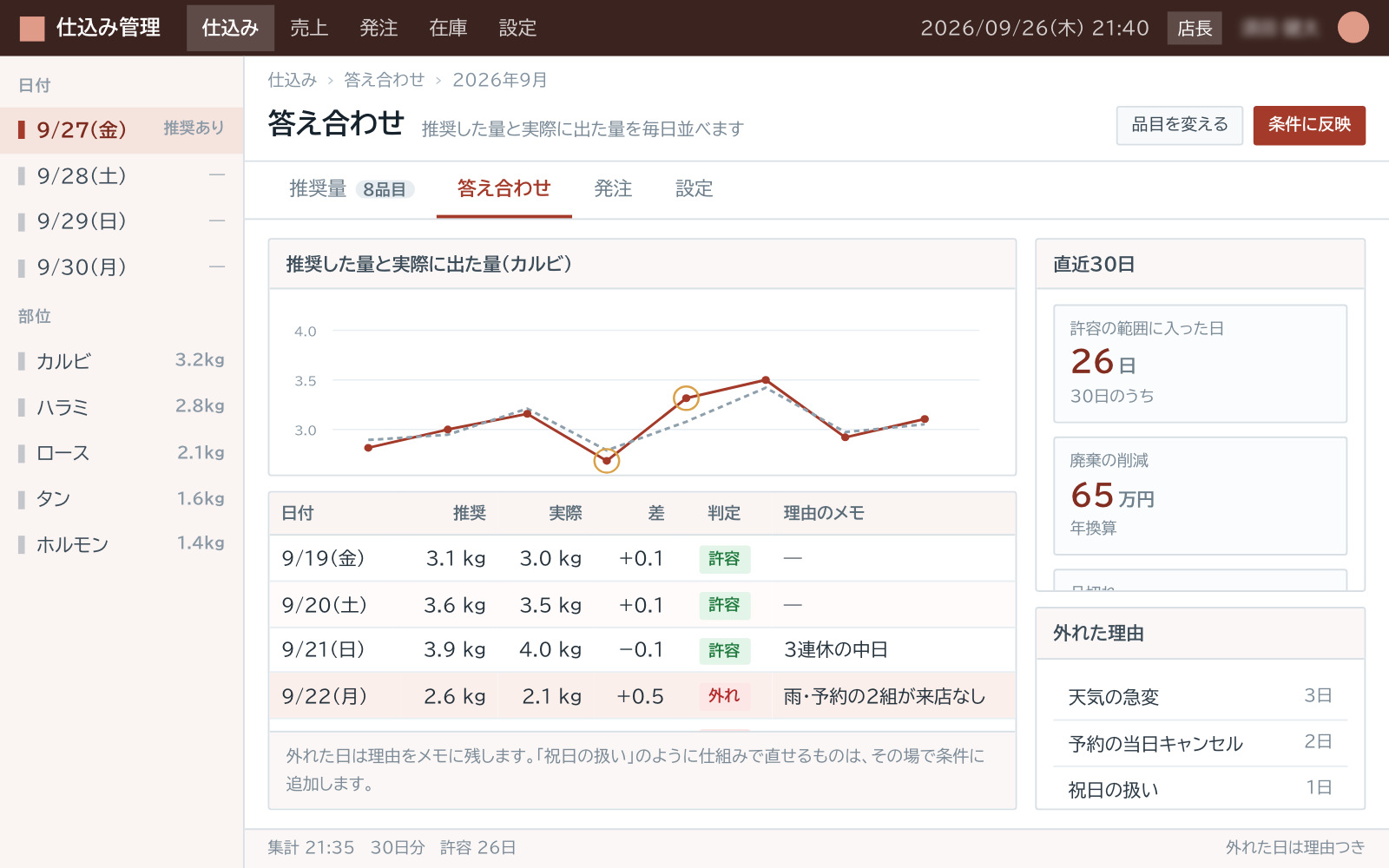This screenshot has height=868, width=1389.
Task: Select the date 9/27(金) in sidebar
Action: tap(122, 130)
